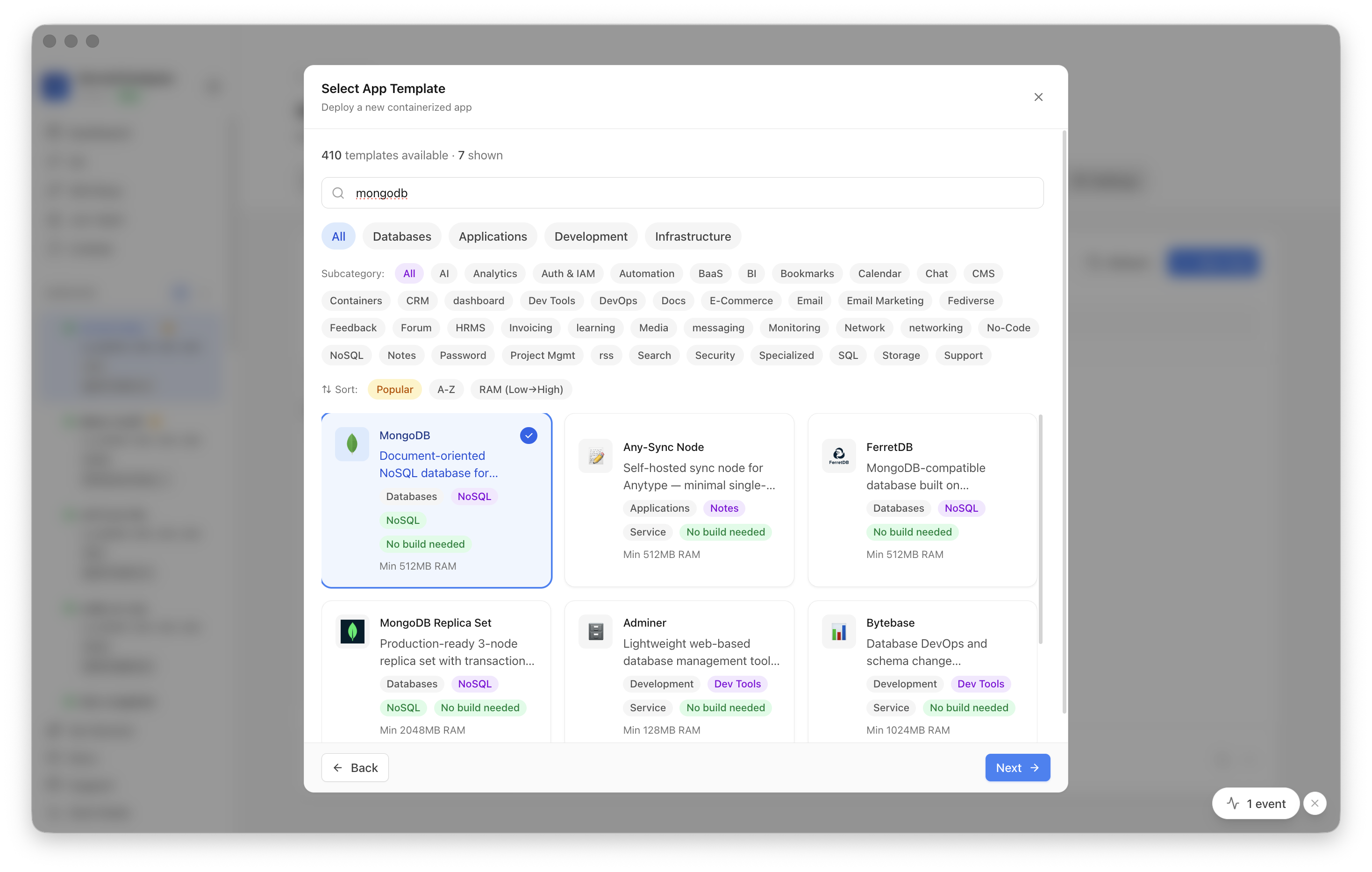Viewport: 1372px width, 872px height.
Task: Open the 1 event activity pill
Action: point(1255,803)
